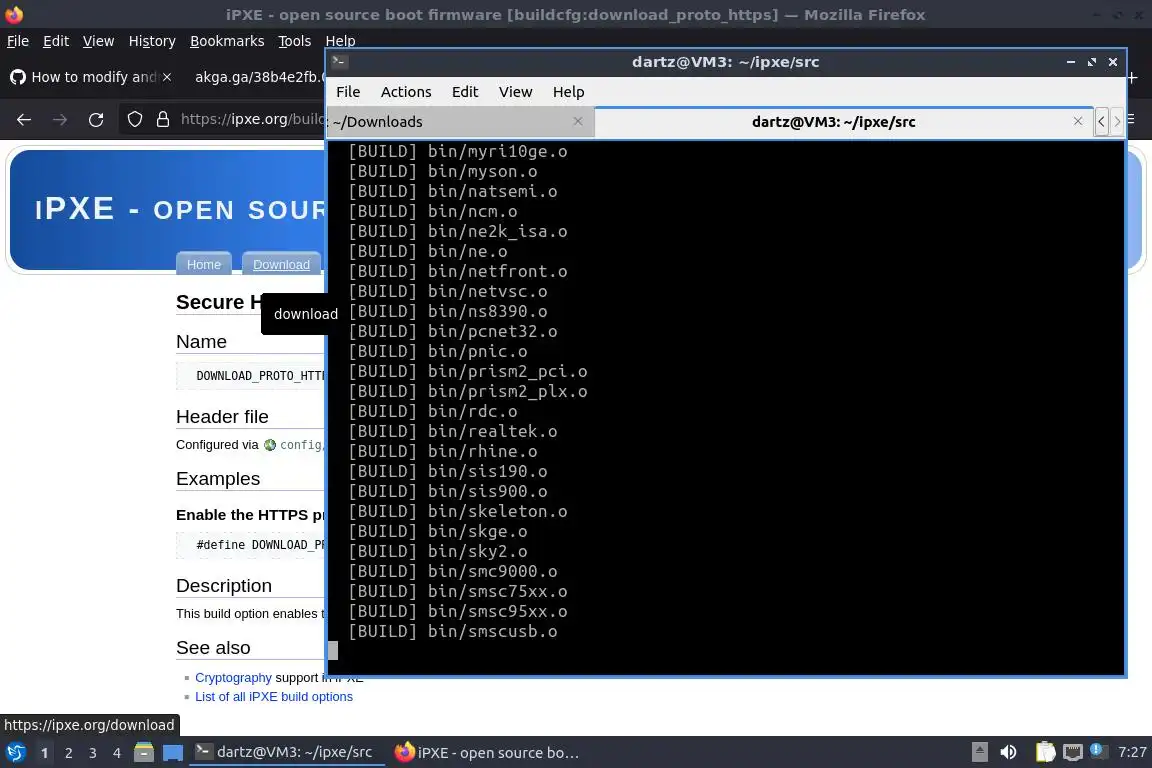The width and height of the screenshot is (1152, 768).
Task: Click the clipboard manager tray icon
Action: 1045,752
